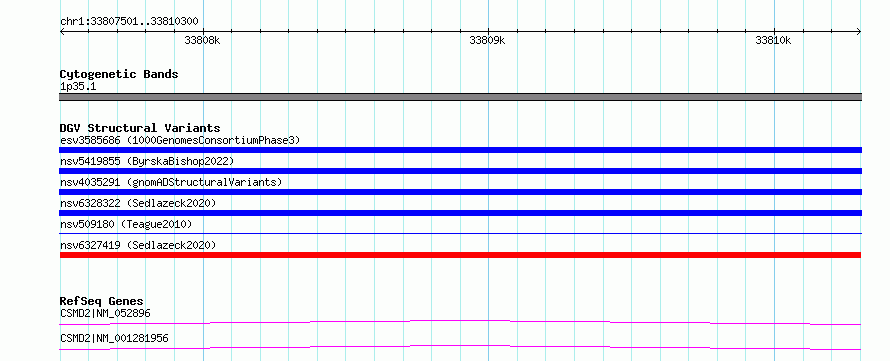This screenshot has width=890, height=361.
Task: Click the blue bar for nsv6328322
Action: click(x=460, y=213)
